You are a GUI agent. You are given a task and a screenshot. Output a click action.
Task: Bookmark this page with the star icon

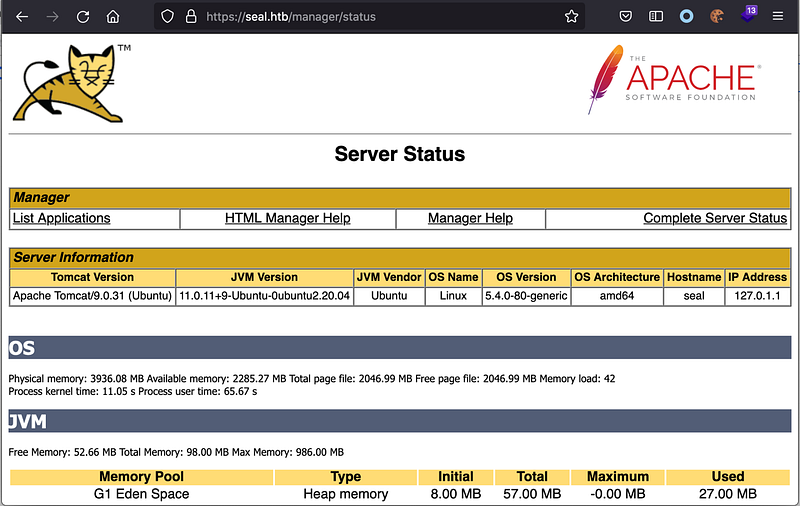[571, 17]
